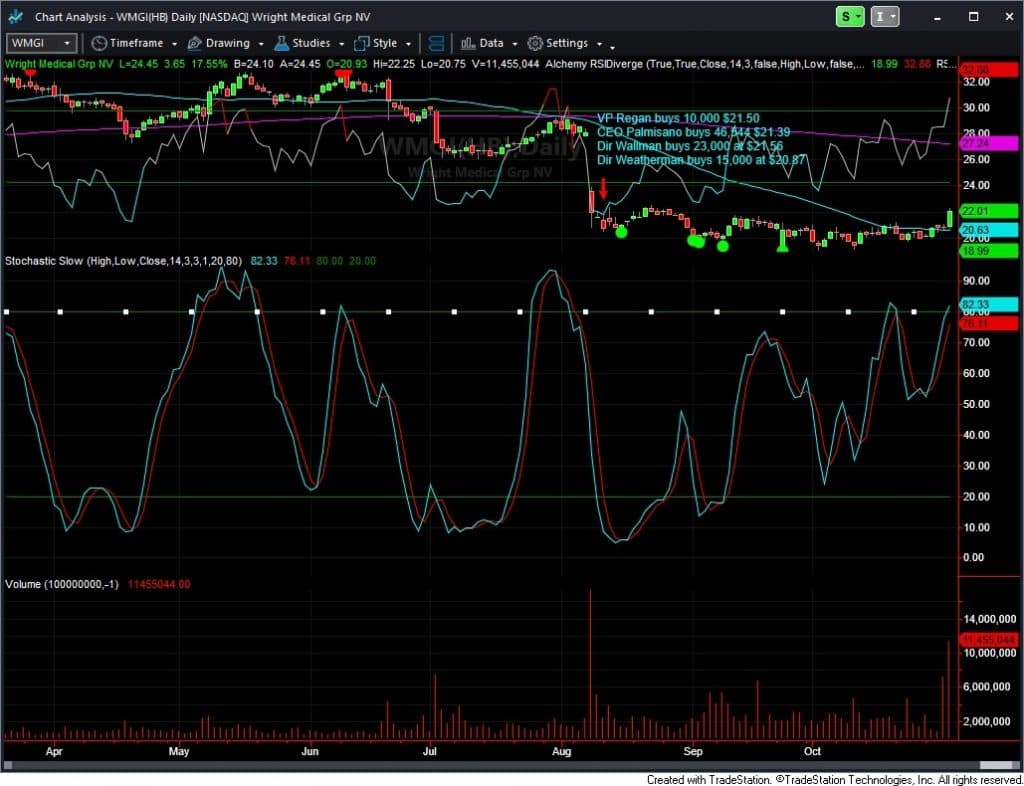The width and height of the screenshot is (1024, 786).
Task: Click the Studies flask icon
Action: (x=281, y=43)
